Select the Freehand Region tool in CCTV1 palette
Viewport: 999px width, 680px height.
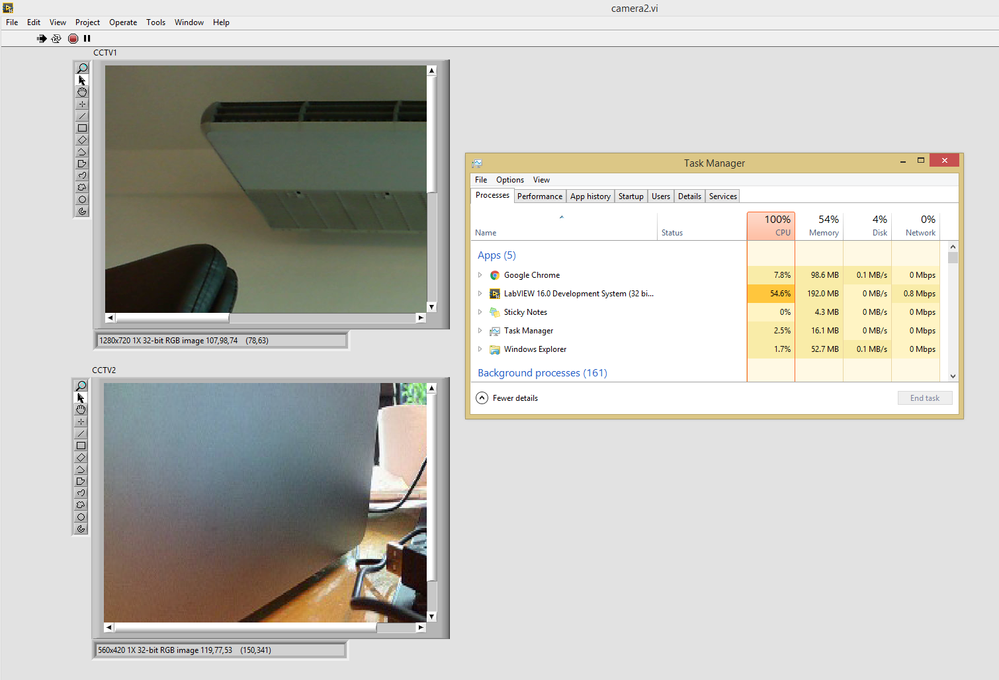[82, 187]
